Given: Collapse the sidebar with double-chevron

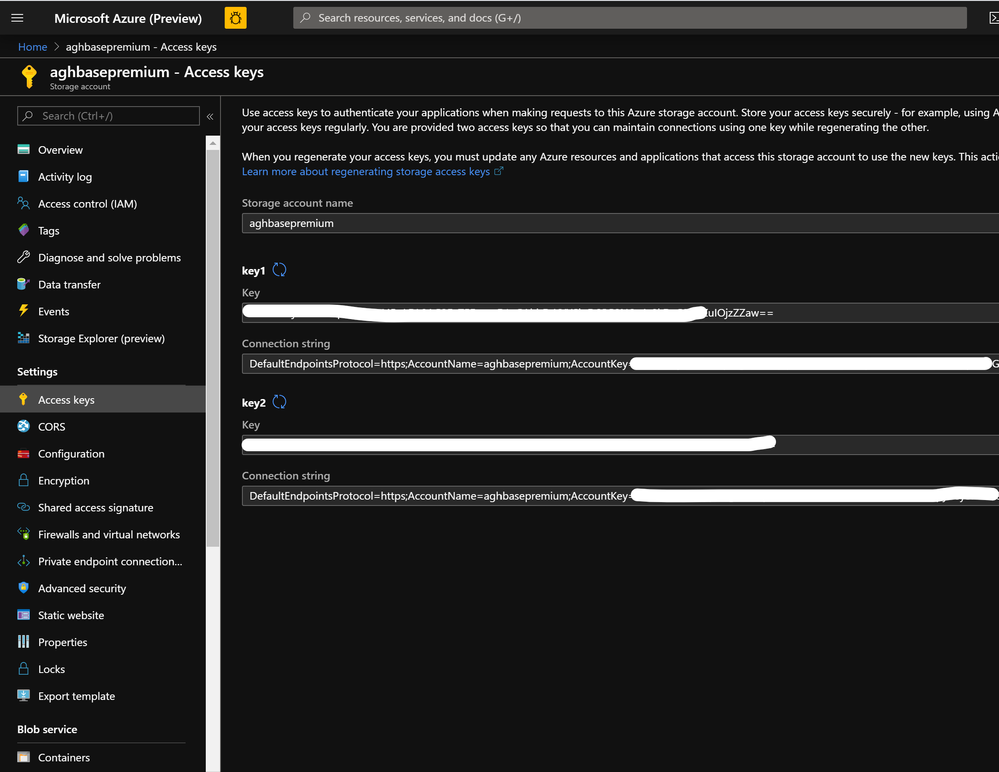Looking at the screenshot, I should point(210,117).
